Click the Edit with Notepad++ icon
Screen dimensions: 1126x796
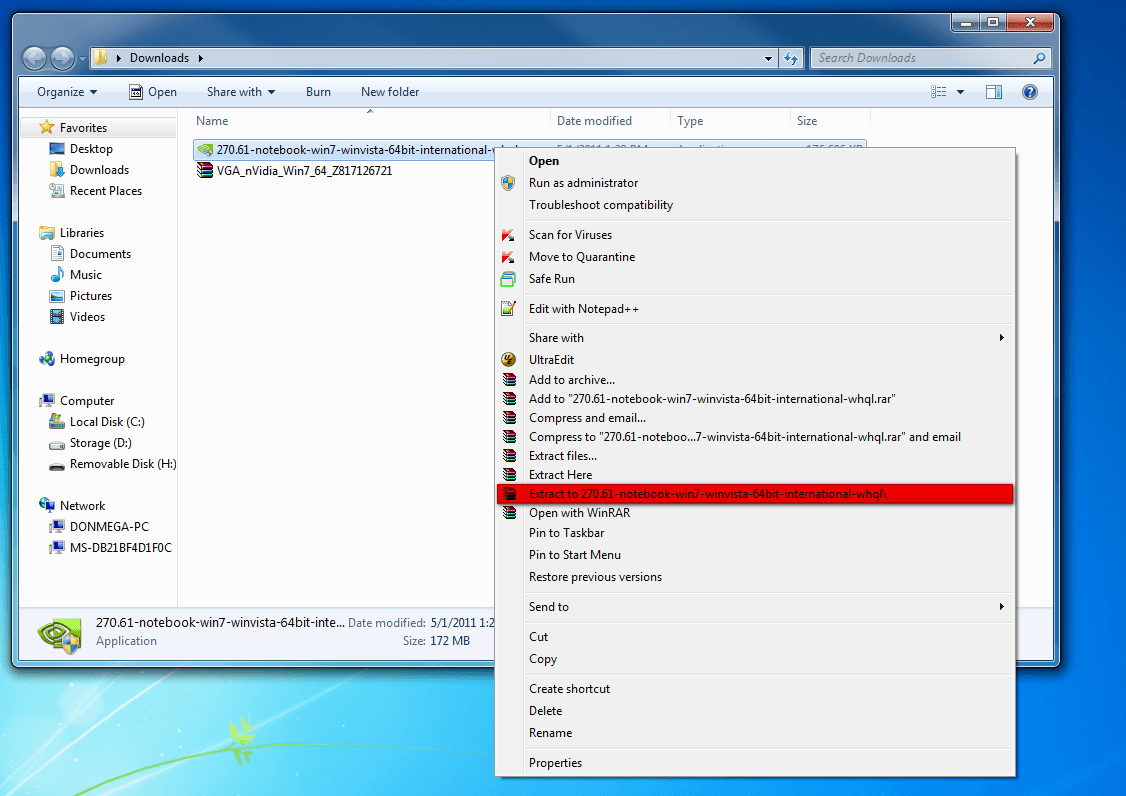(x=508, y=309)
